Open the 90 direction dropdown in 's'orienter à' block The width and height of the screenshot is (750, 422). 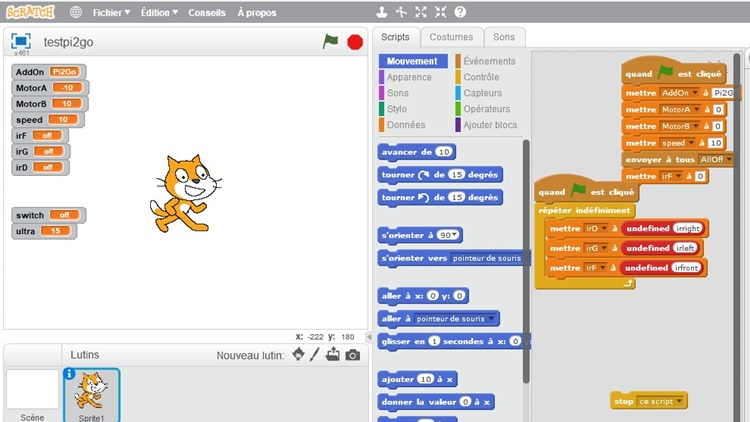click(447, 235)
